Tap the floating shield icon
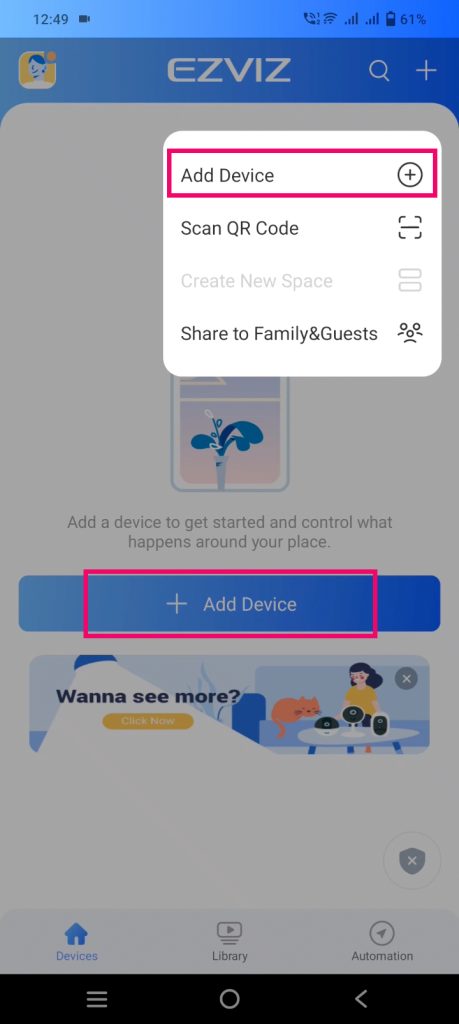459x1024 pixels. tap(412, 861)
